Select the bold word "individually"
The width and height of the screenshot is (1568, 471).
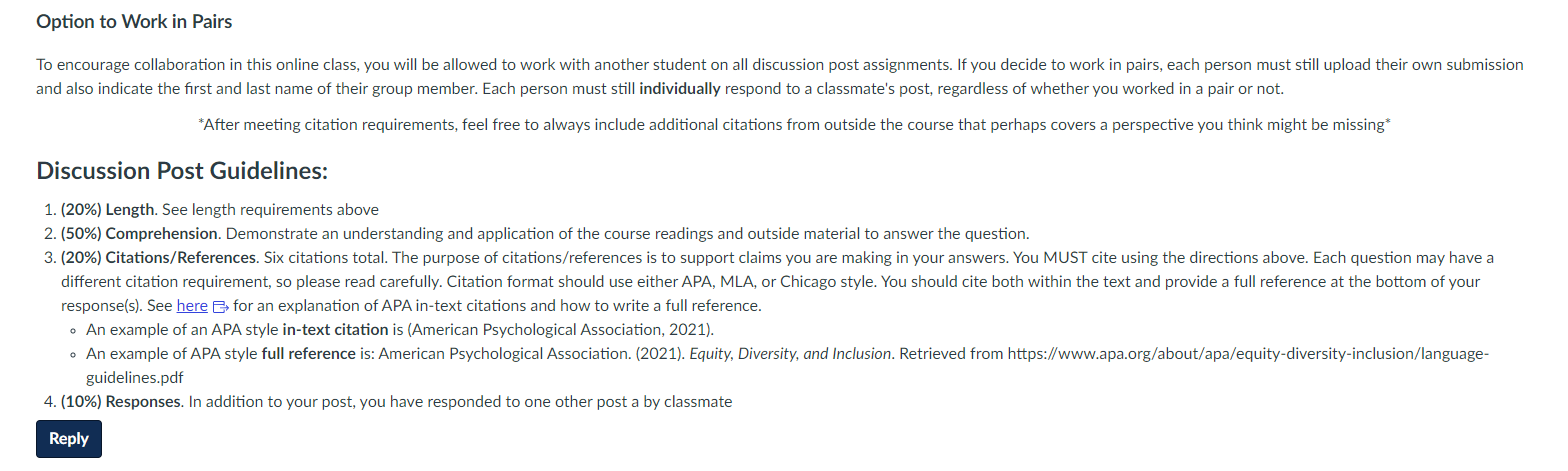click(680, 88)
